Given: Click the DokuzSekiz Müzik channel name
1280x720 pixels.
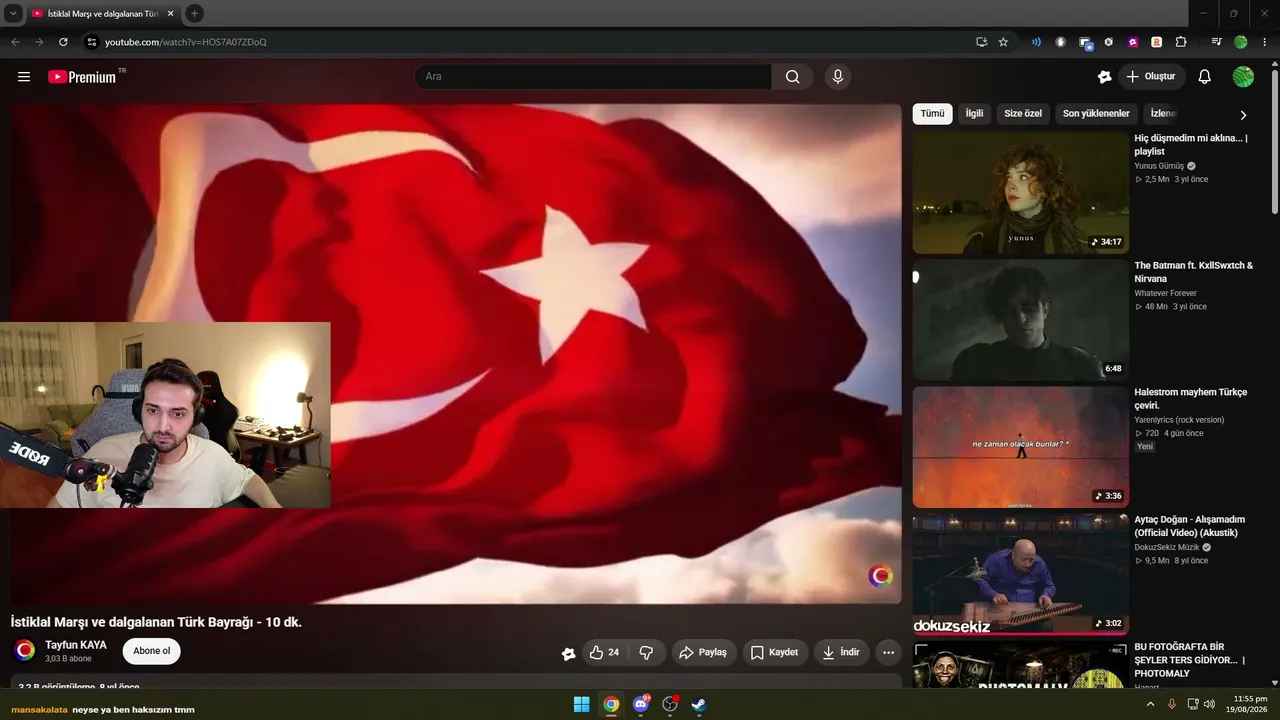Looking at the screenshot, I should [x=1166, y=547].
